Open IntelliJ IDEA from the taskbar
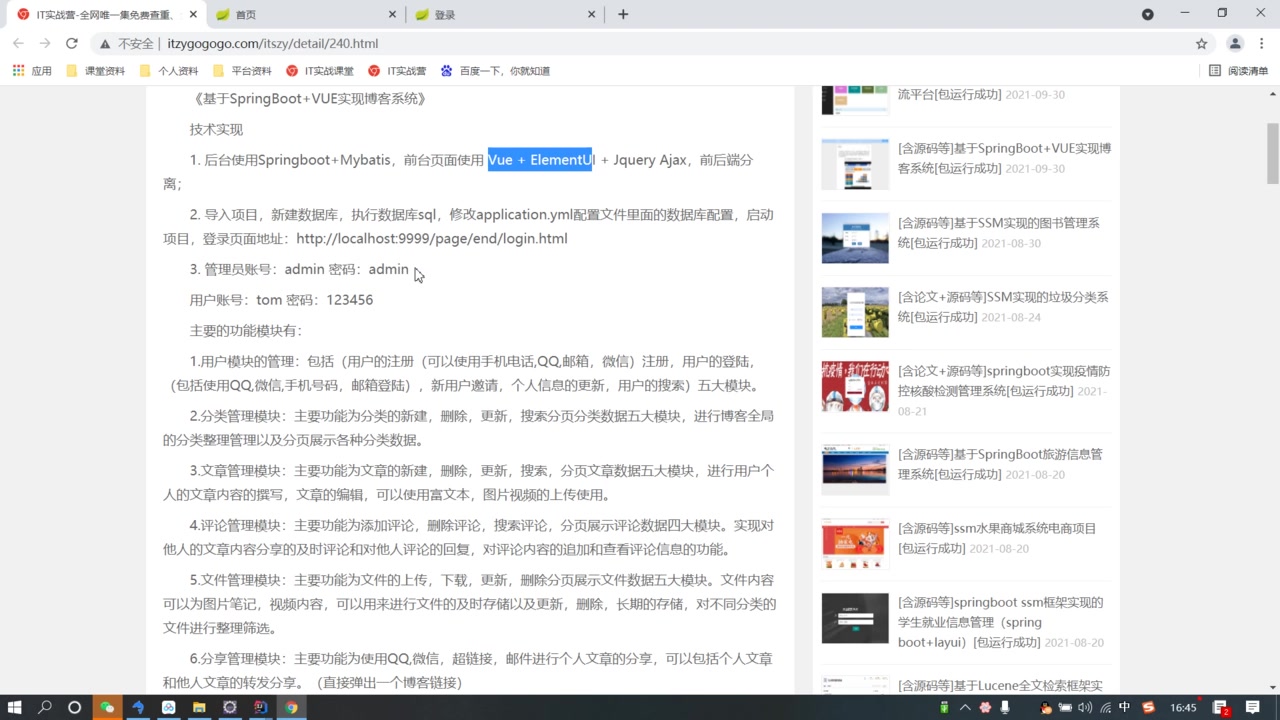 click(x=260, y=707)
